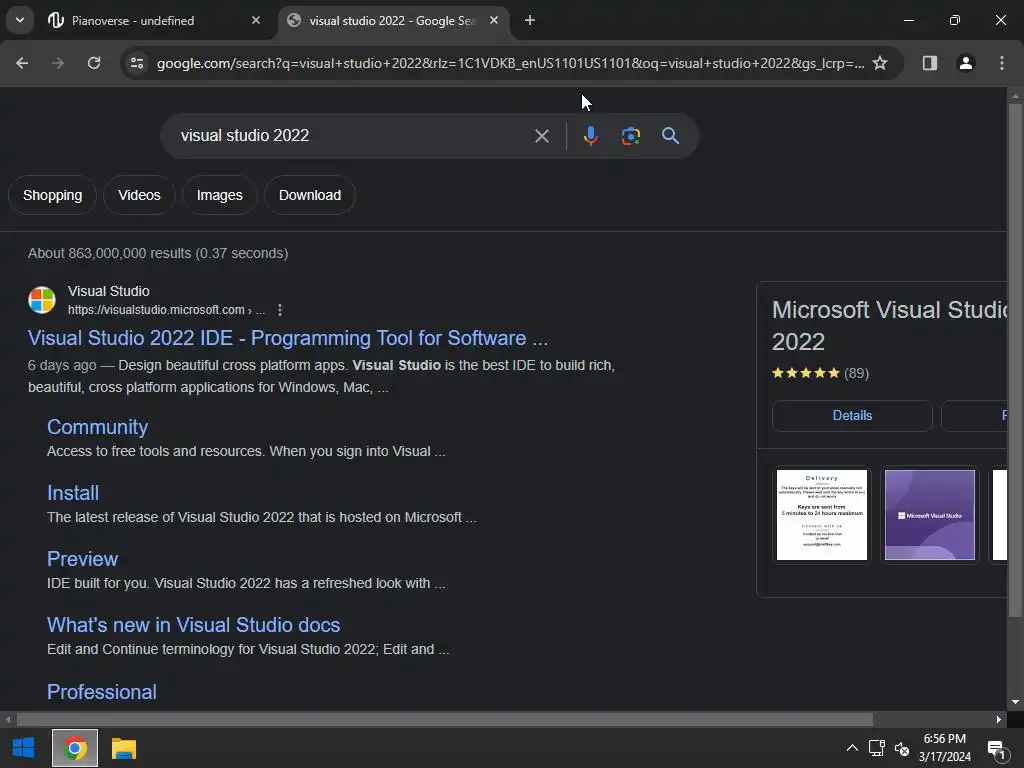Click the scroll down arrow
Screen dimensions: 1024x768
1015,702
